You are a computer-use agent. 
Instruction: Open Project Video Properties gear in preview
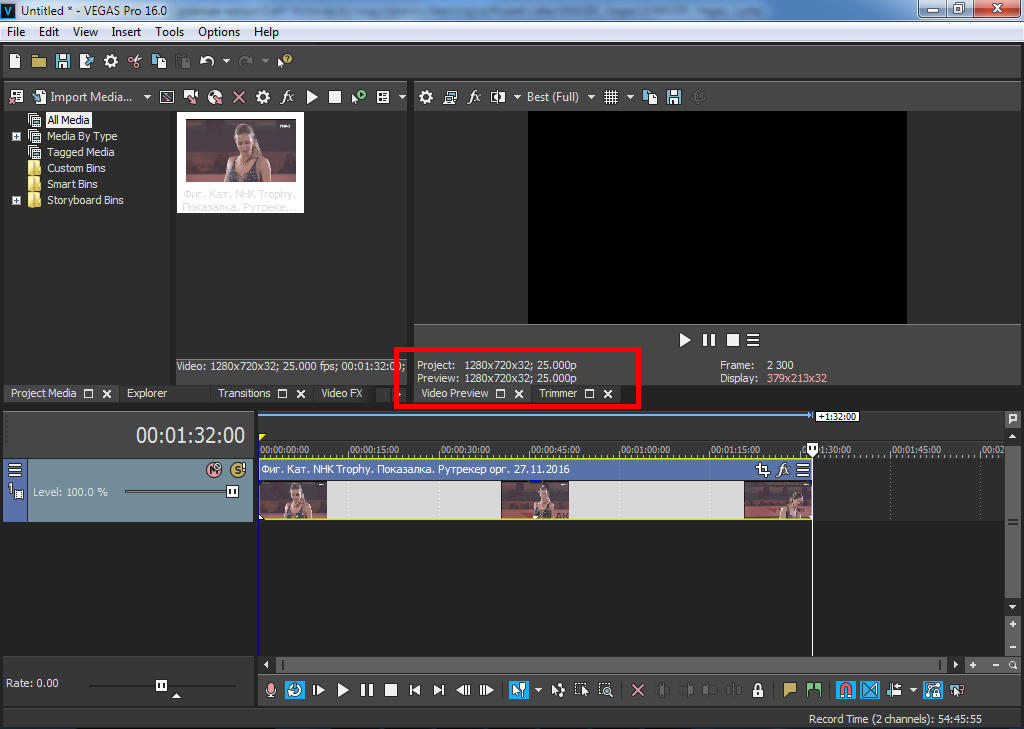pyautogui.click(x=426, y=97)
